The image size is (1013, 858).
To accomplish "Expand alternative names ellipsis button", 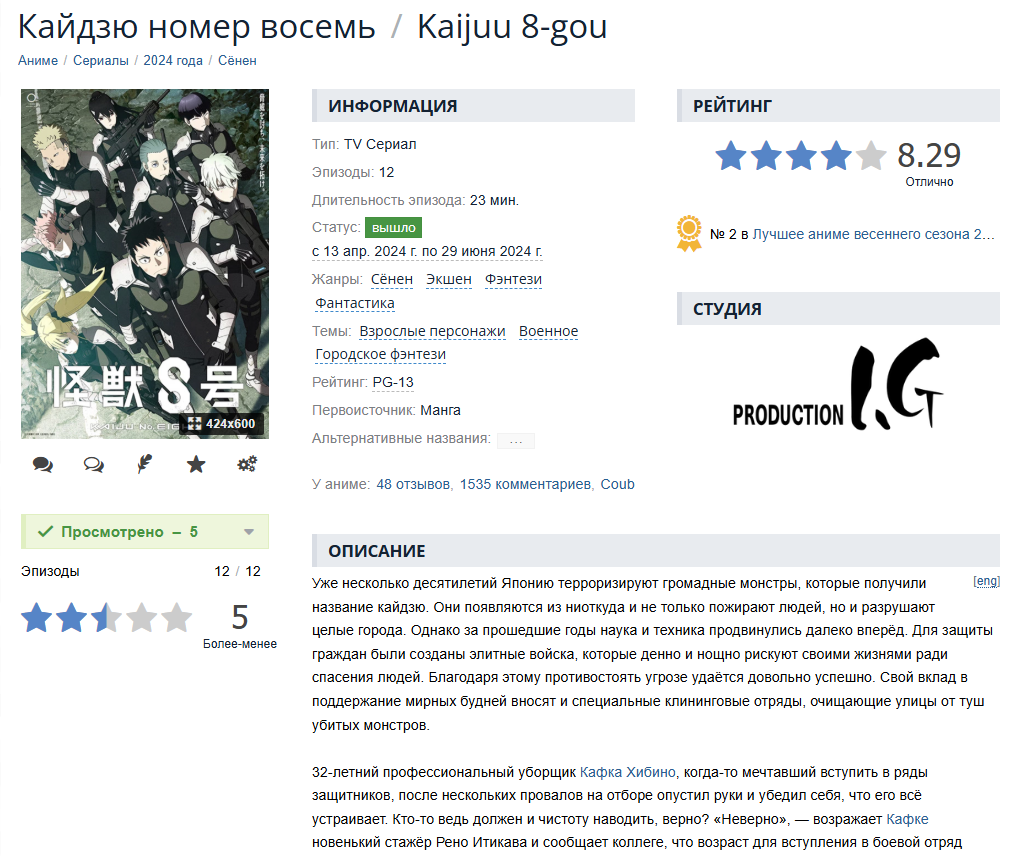I will (516, 441).
